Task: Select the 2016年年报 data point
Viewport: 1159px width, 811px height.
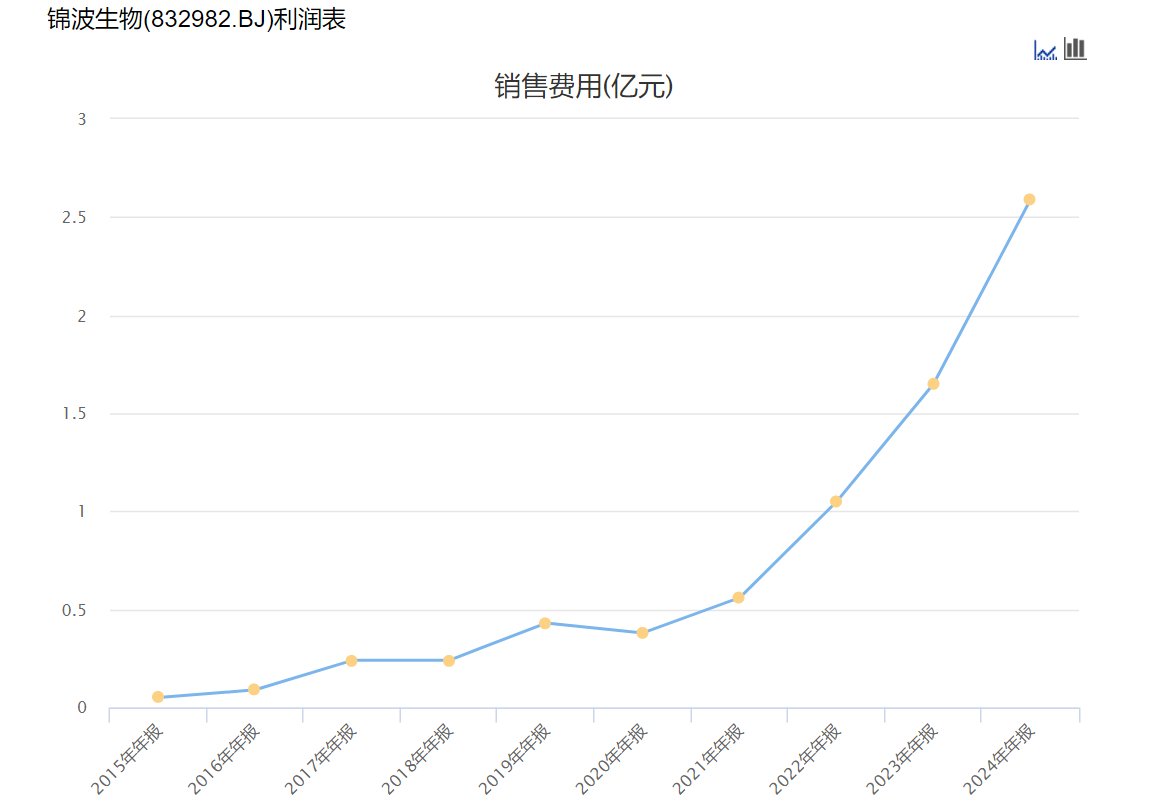Action: pyautogui.click(x=254, y=689)
